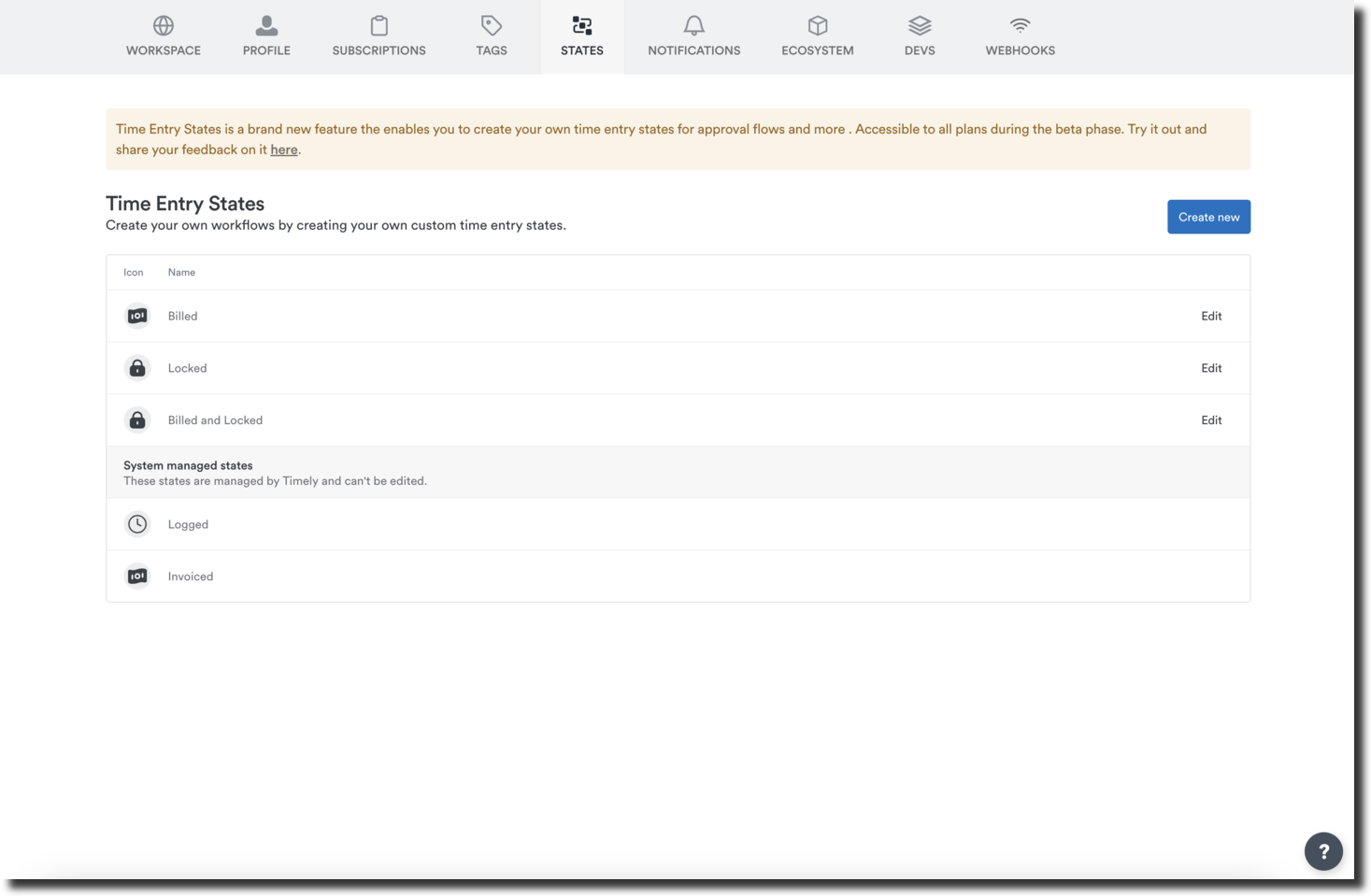Click the Devs layers icon
Image resolution: width=1371 pixels, height=896 pixels.
919,25
